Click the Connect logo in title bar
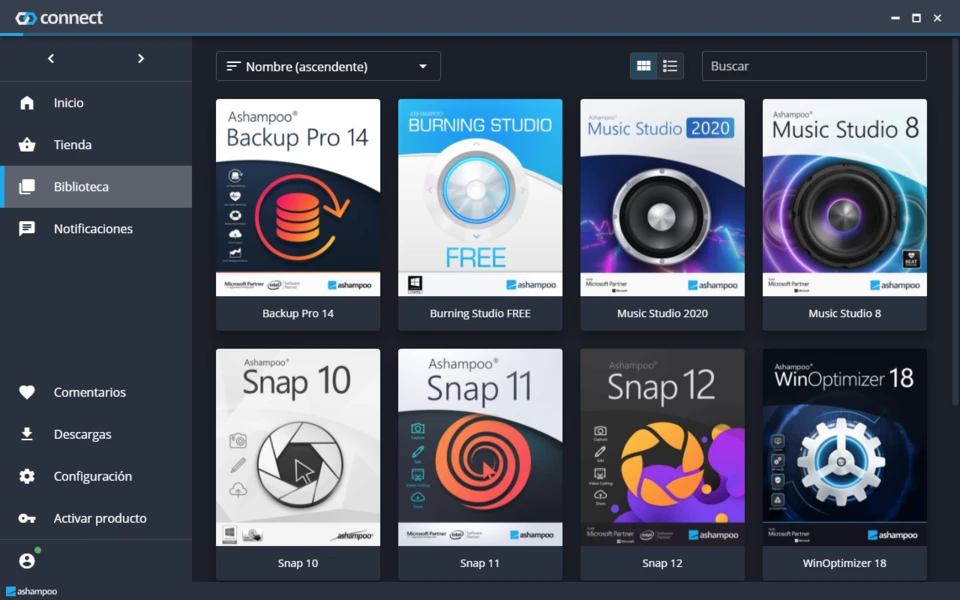This screenshot has width=960, height=600. (59, 18)
